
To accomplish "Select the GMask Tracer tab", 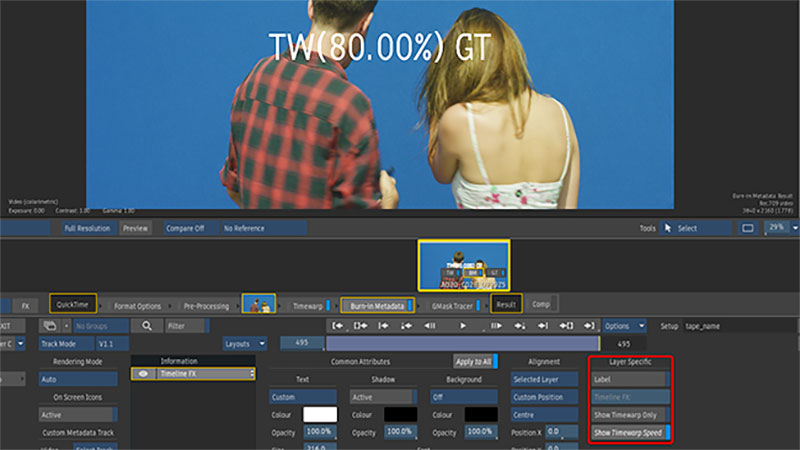I will click(452, 306).
